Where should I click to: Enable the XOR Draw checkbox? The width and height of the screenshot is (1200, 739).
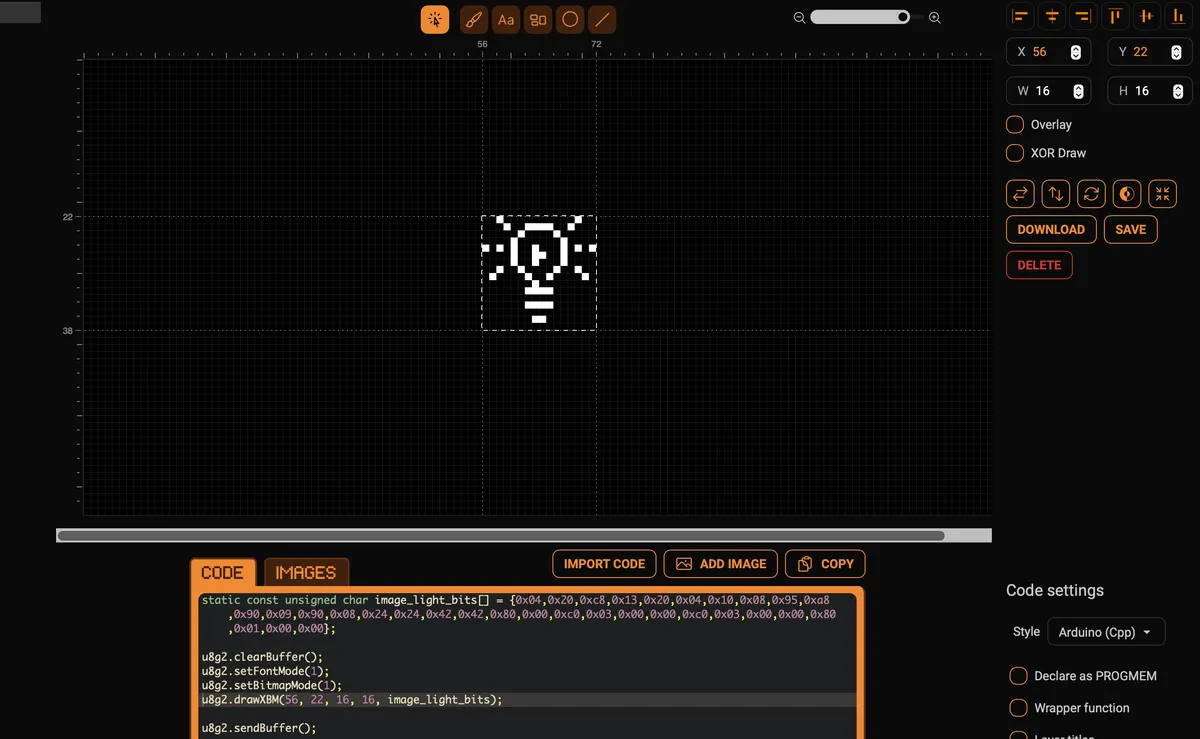coord(1015,153)
